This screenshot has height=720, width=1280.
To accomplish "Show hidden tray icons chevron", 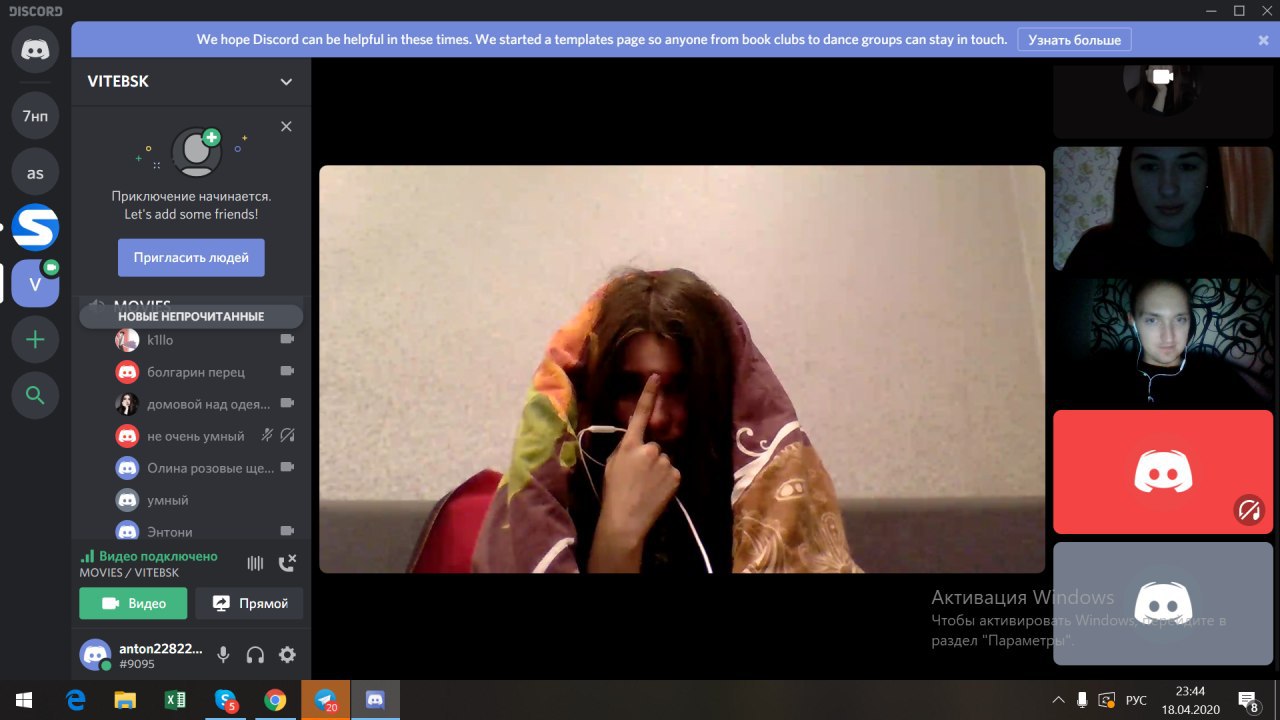I will (1059, 700).
